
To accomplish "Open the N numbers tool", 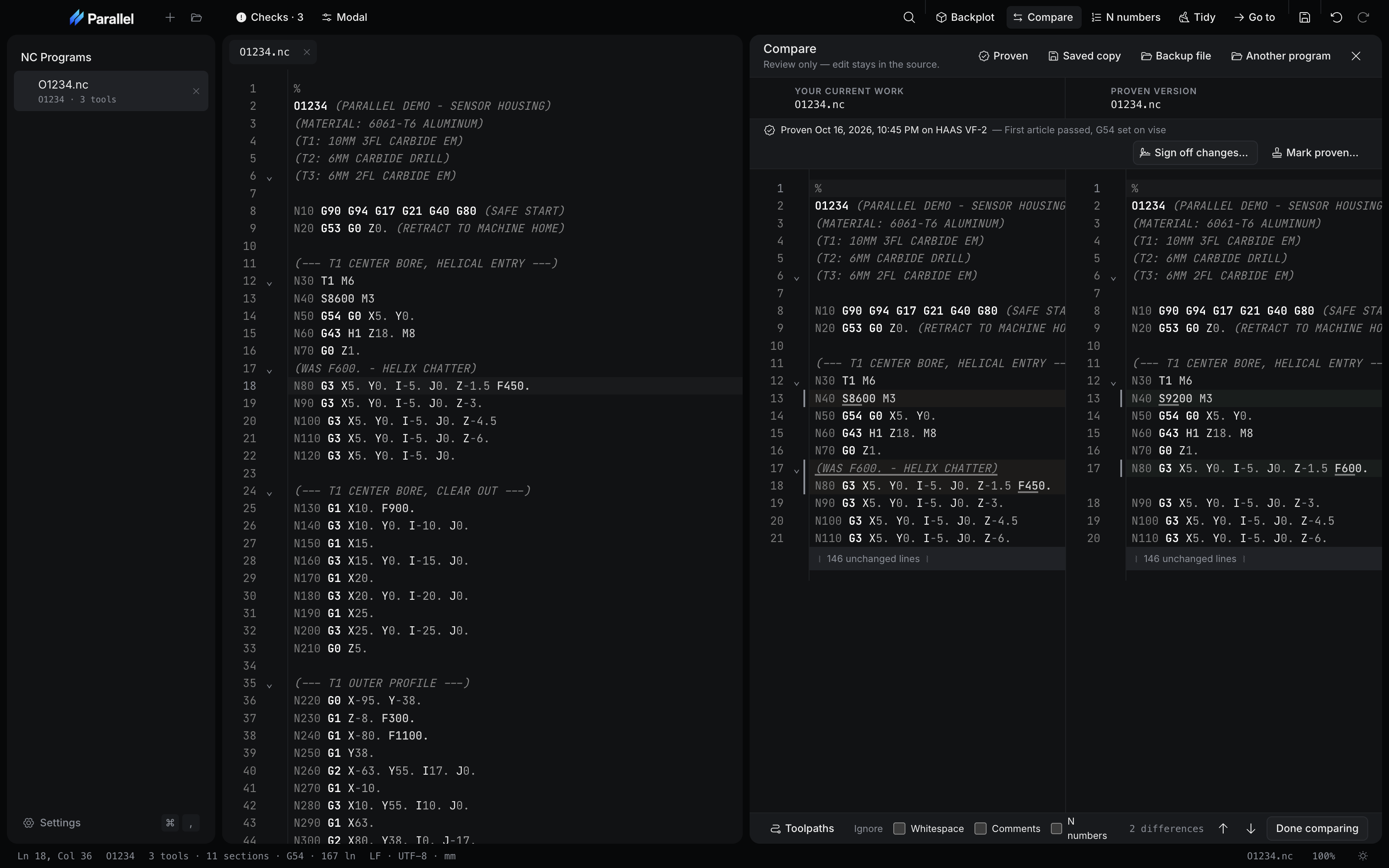I will coord(1126,17).
